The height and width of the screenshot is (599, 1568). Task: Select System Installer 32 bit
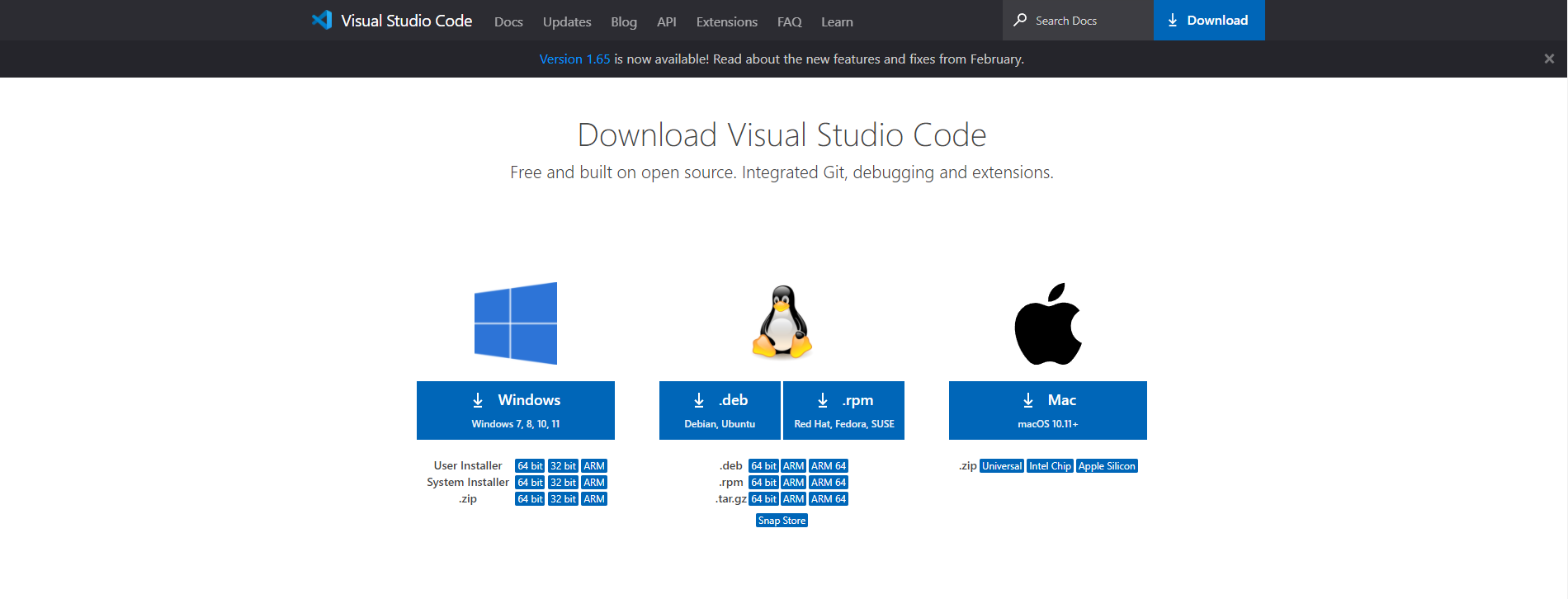(x=563, y=483)
